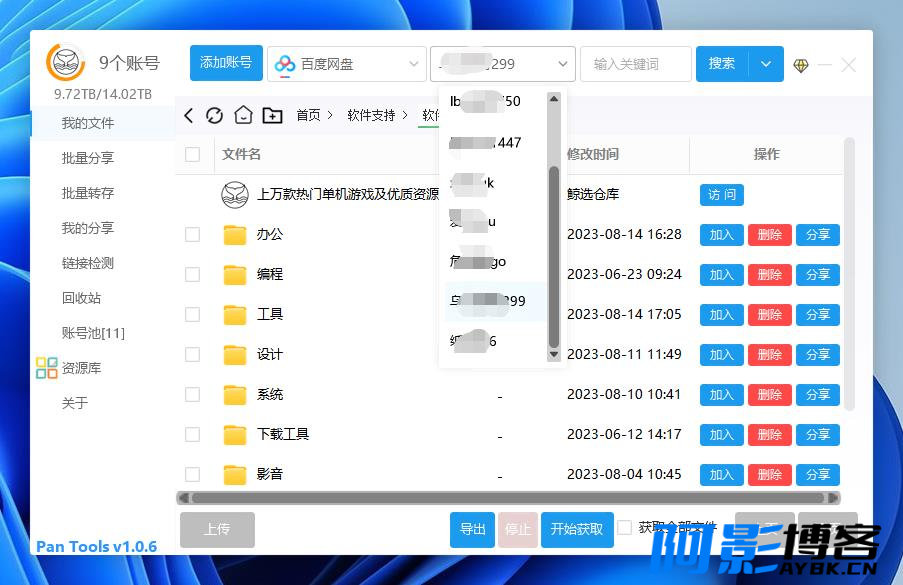Switch to the 回收站 sidebar item
The width and height of the screenshot is (903, 585).
[81, 298]
